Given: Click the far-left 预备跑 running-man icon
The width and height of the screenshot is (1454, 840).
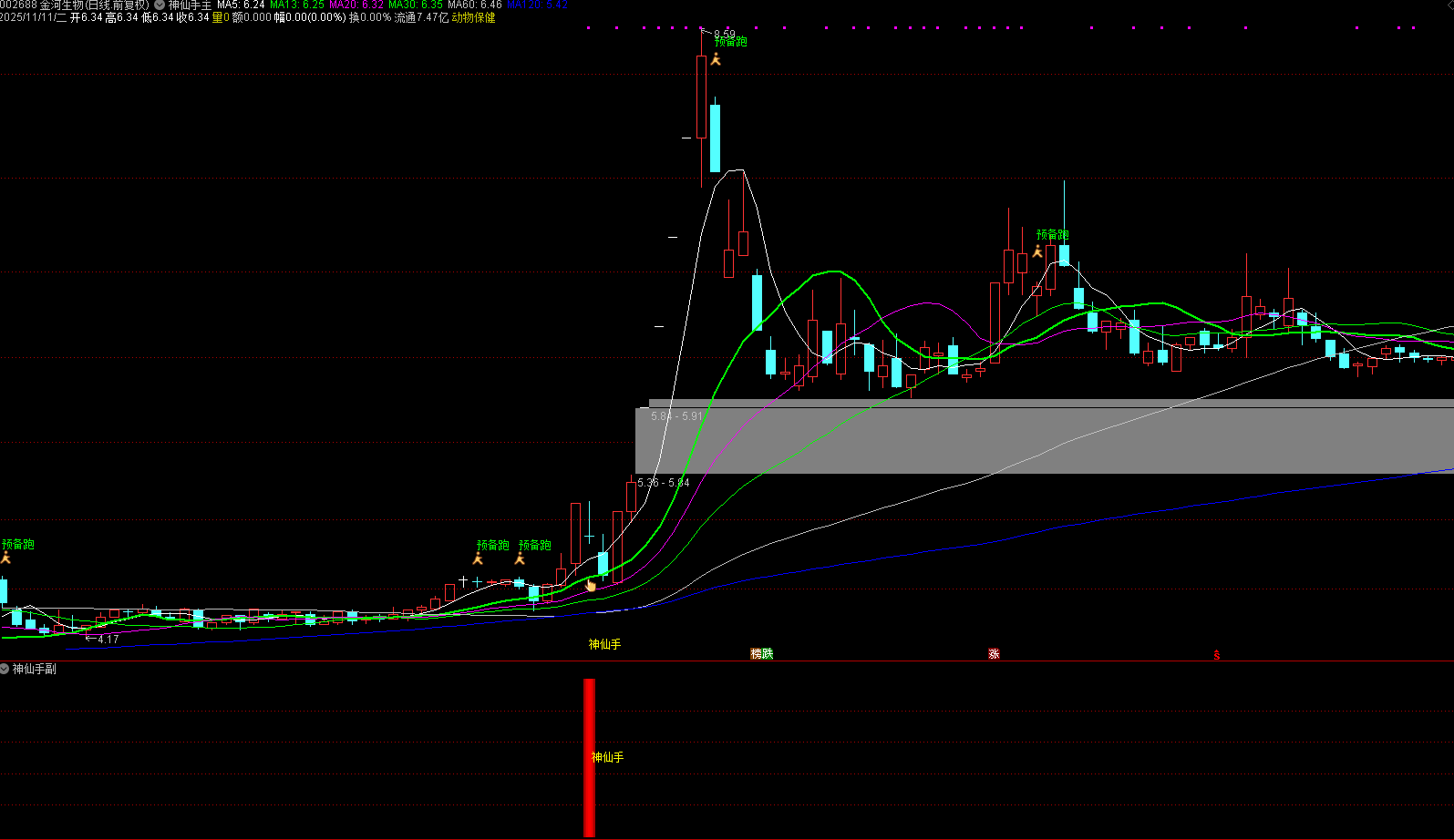Looking at the screenshot, I should click(x=5, y=558).
